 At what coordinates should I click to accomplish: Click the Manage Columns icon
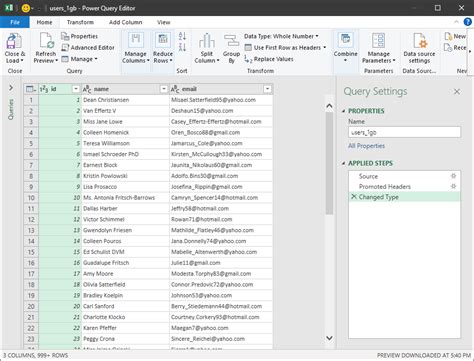(x=135, y=40)
